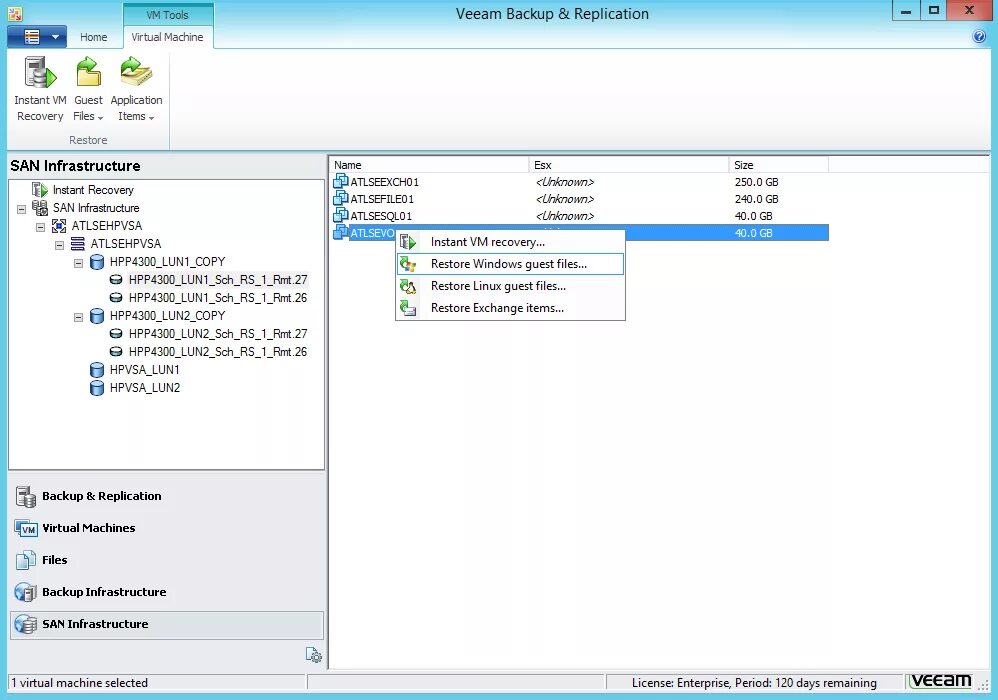Screen dimensions: 998x700
Task: Collapse the HPP4300_LUN2_COPY volume node
Action: 78,316
